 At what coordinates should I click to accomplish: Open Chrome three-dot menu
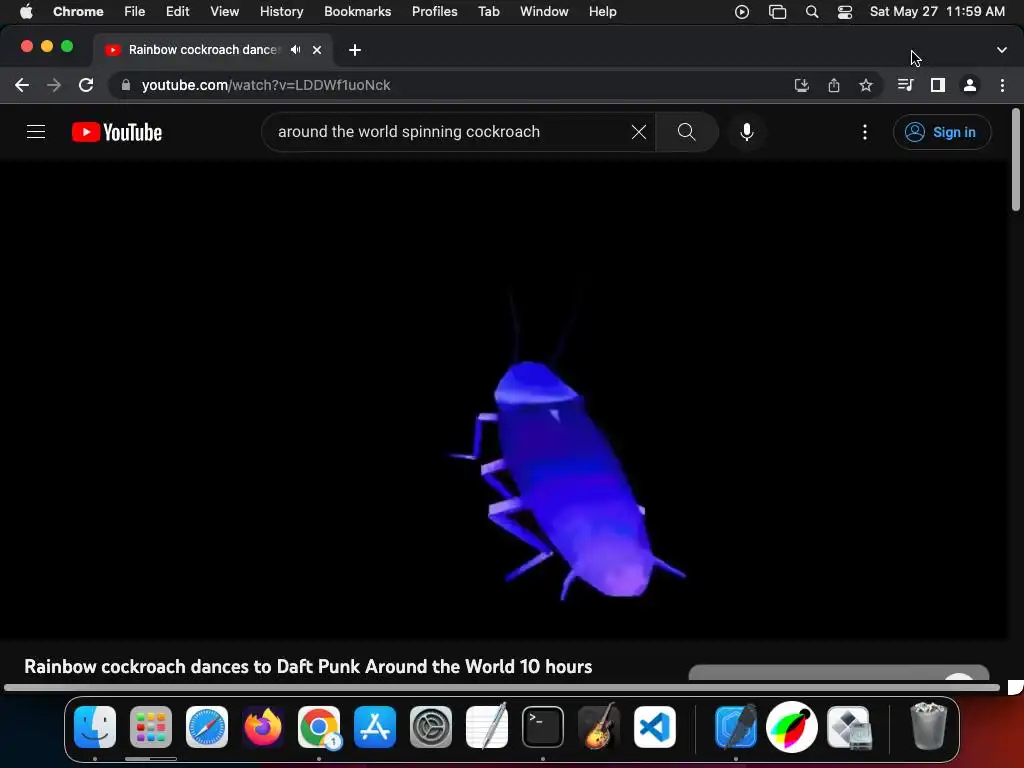tap(1002, 85)
